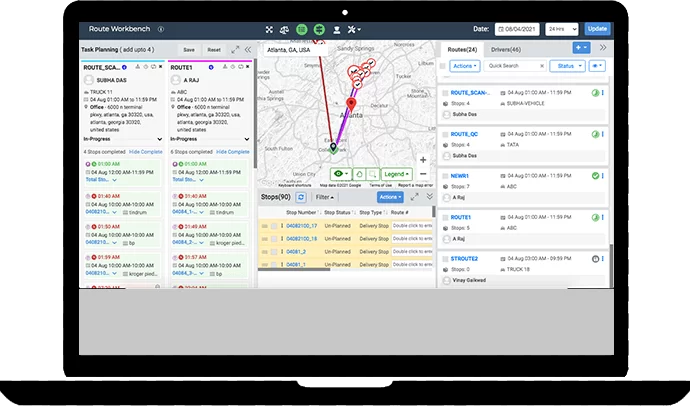Image resolution: width=690 pixels, height=406 pixels.
Task: Open the blue Actions dropdown in Stops panel
Action: tap(390, 197)
